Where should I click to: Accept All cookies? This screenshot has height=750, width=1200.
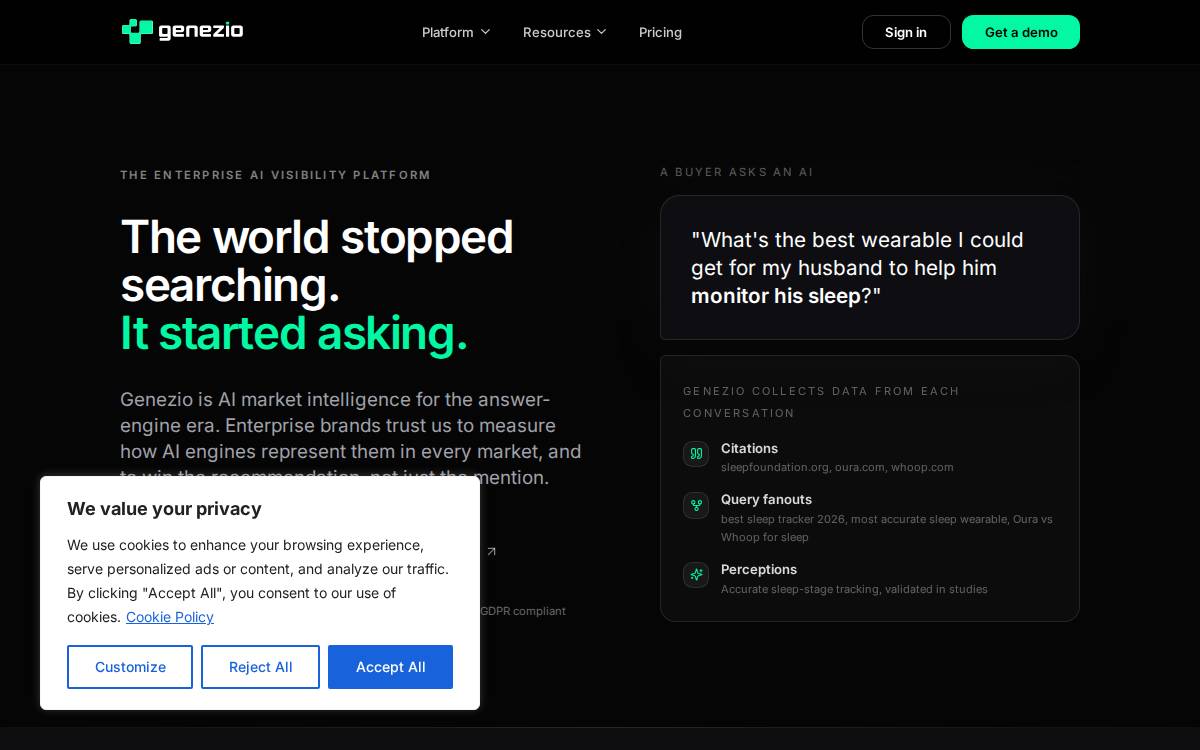tap(390, 667)
